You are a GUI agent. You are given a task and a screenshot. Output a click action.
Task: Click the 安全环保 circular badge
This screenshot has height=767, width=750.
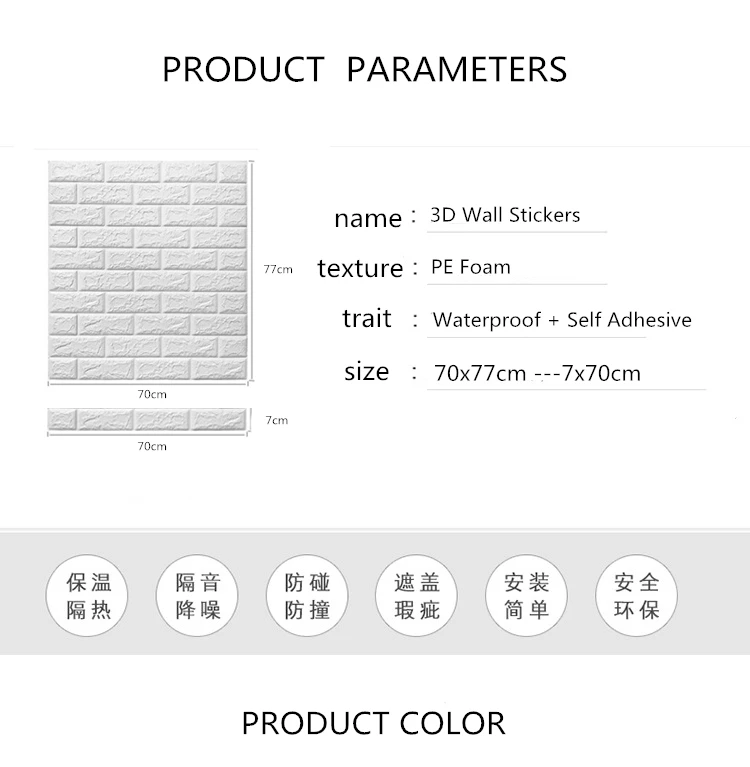636,595
